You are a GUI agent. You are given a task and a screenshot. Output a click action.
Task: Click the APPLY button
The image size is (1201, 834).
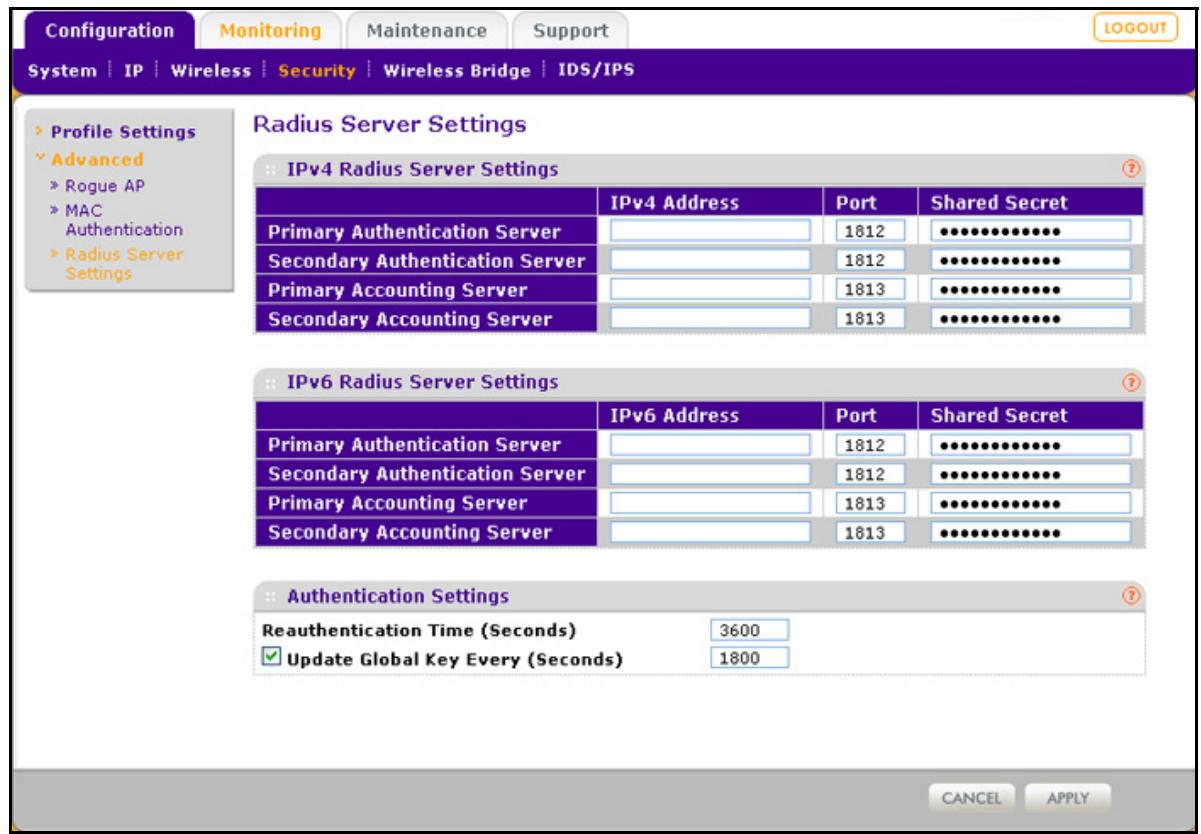coord(1068,796)
